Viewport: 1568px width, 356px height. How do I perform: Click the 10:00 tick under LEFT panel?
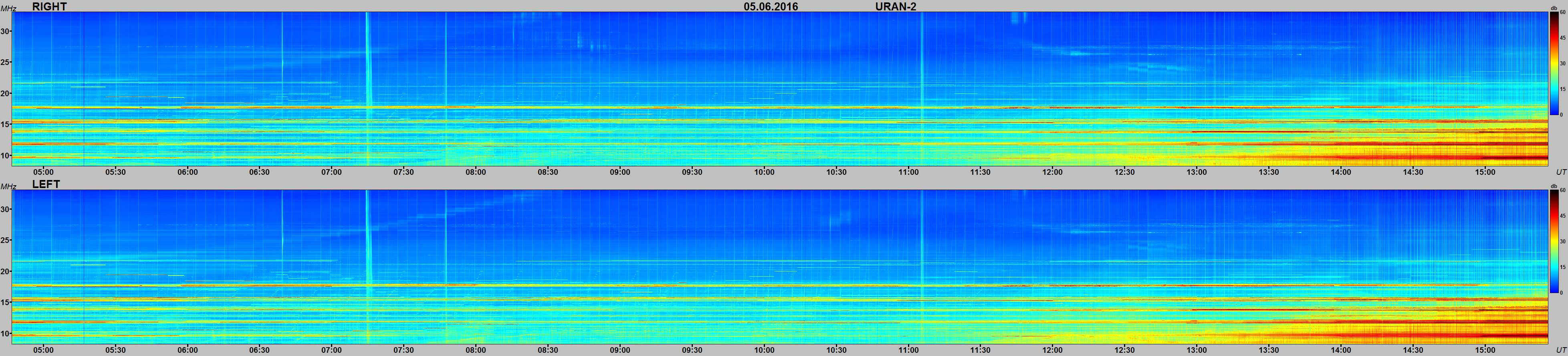pyautogui.click(x=765, y=350)
